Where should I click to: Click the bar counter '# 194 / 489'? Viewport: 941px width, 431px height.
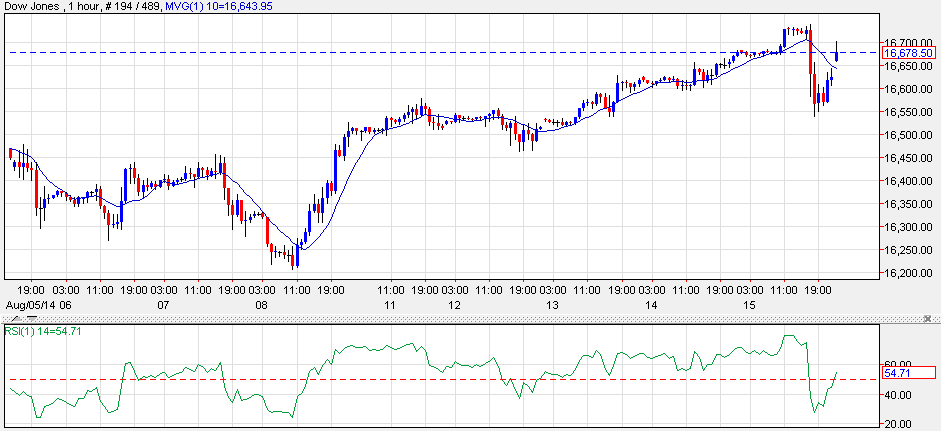137,6
